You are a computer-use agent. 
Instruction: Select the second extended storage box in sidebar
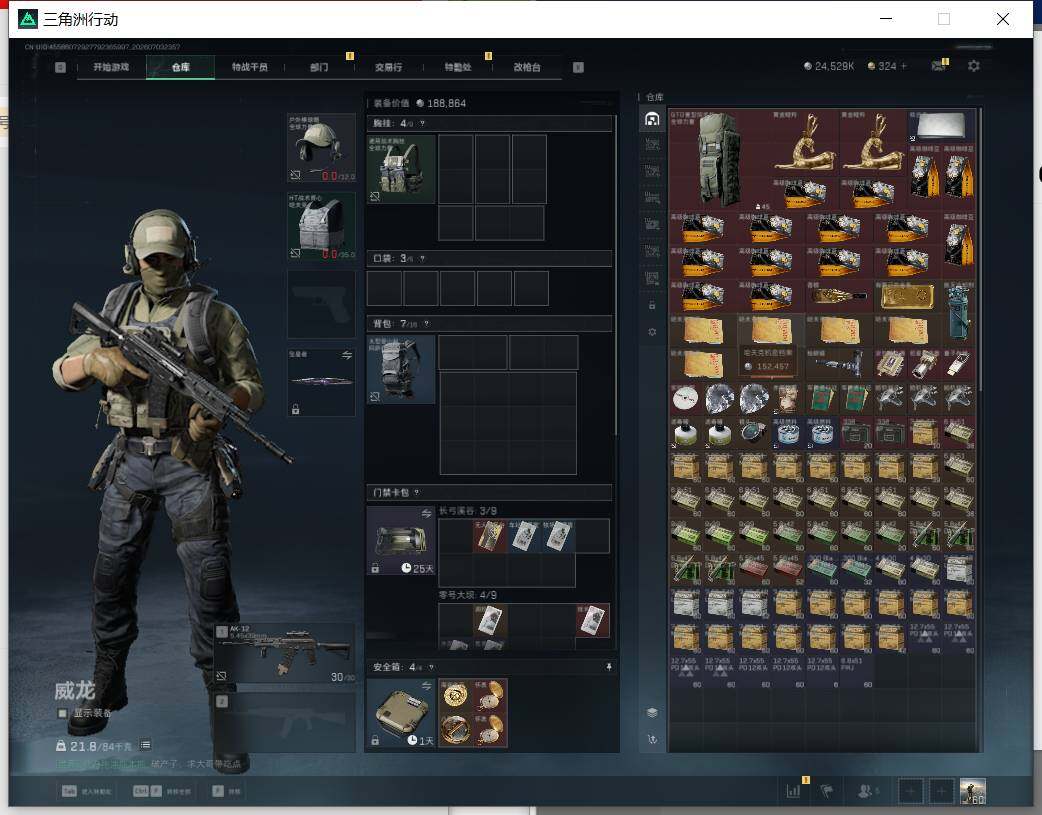[652, 172]
